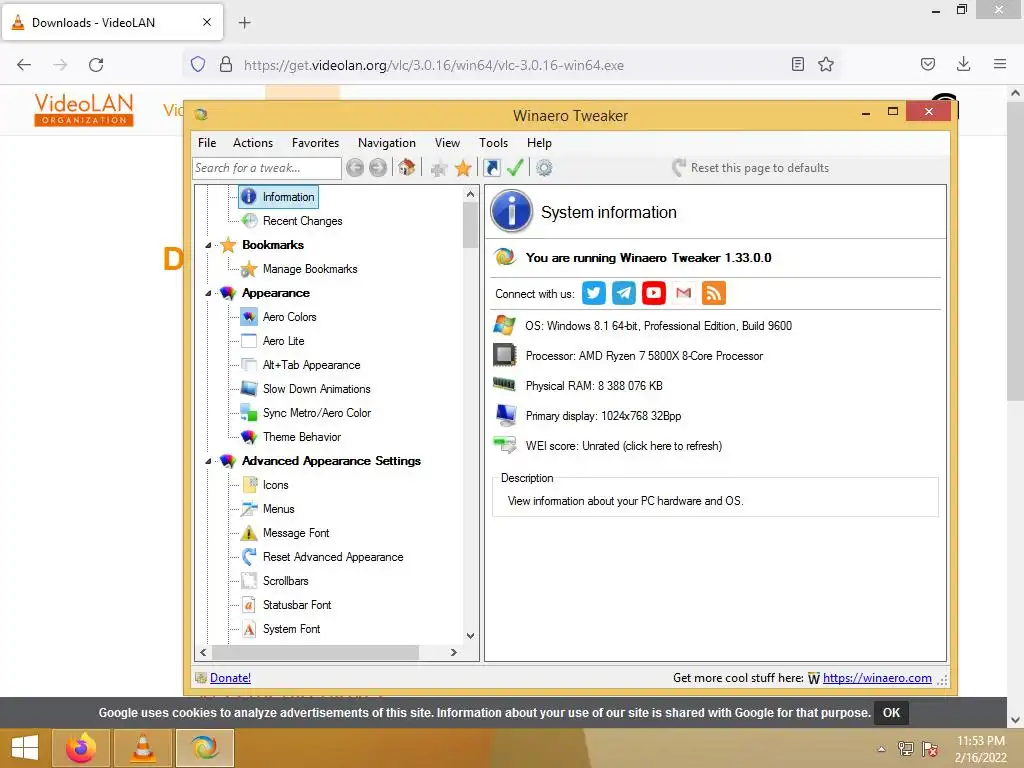Select Aero Colors in the tree

289,317
